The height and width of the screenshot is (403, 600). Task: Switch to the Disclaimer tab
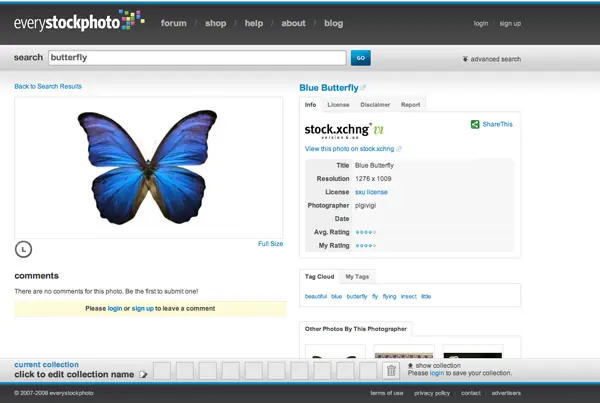click(x=375, y=104)
